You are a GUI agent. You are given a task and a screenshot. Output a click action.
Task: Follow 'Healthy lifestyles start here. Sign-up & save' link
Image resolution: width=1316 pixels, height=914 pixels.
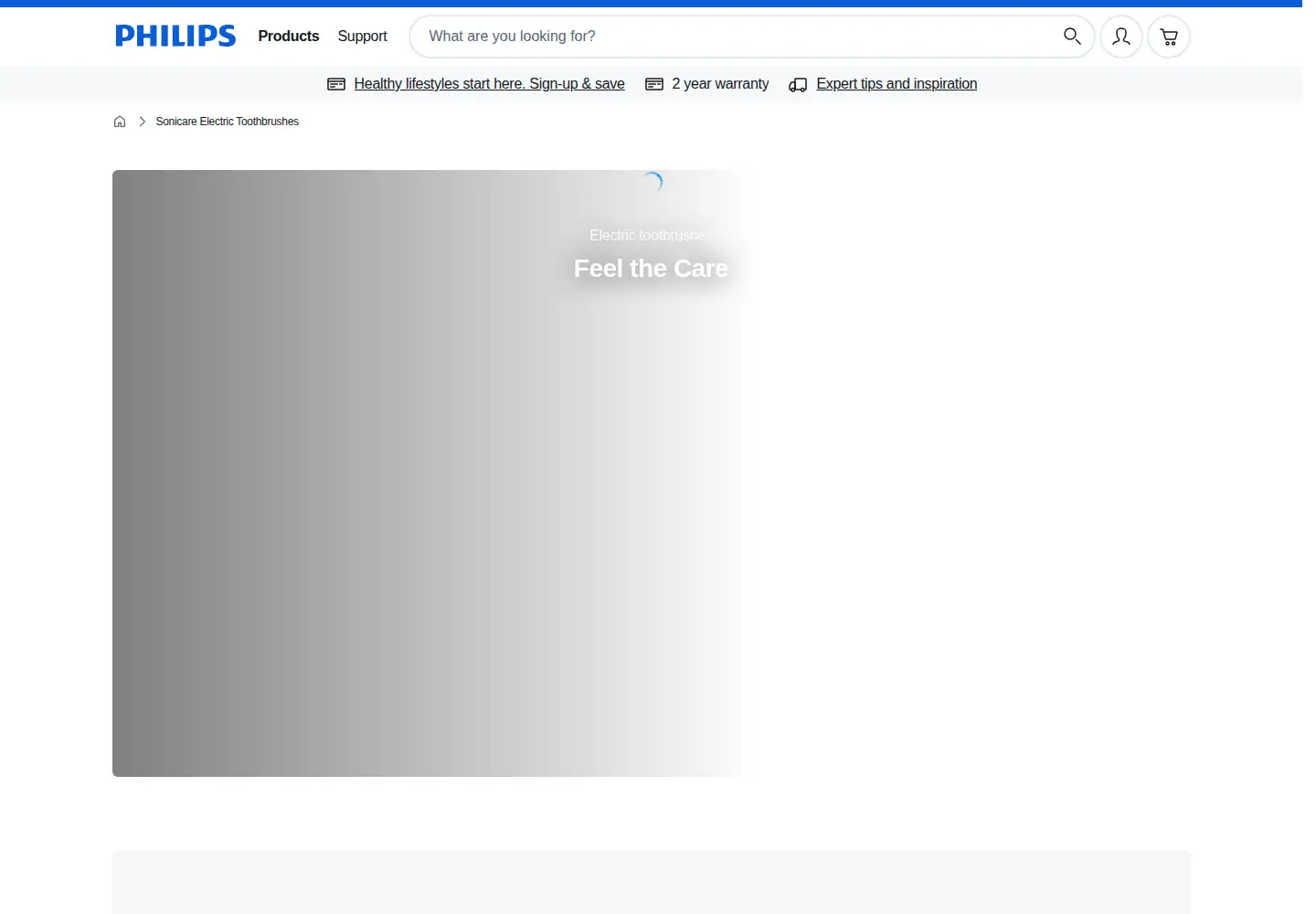(489, 84)
